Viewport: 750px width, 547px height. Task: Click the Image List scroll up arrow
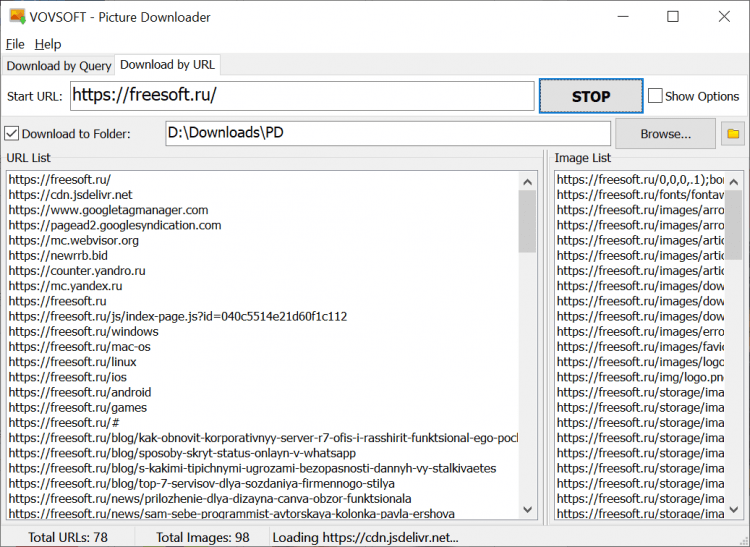pos(734,182)
